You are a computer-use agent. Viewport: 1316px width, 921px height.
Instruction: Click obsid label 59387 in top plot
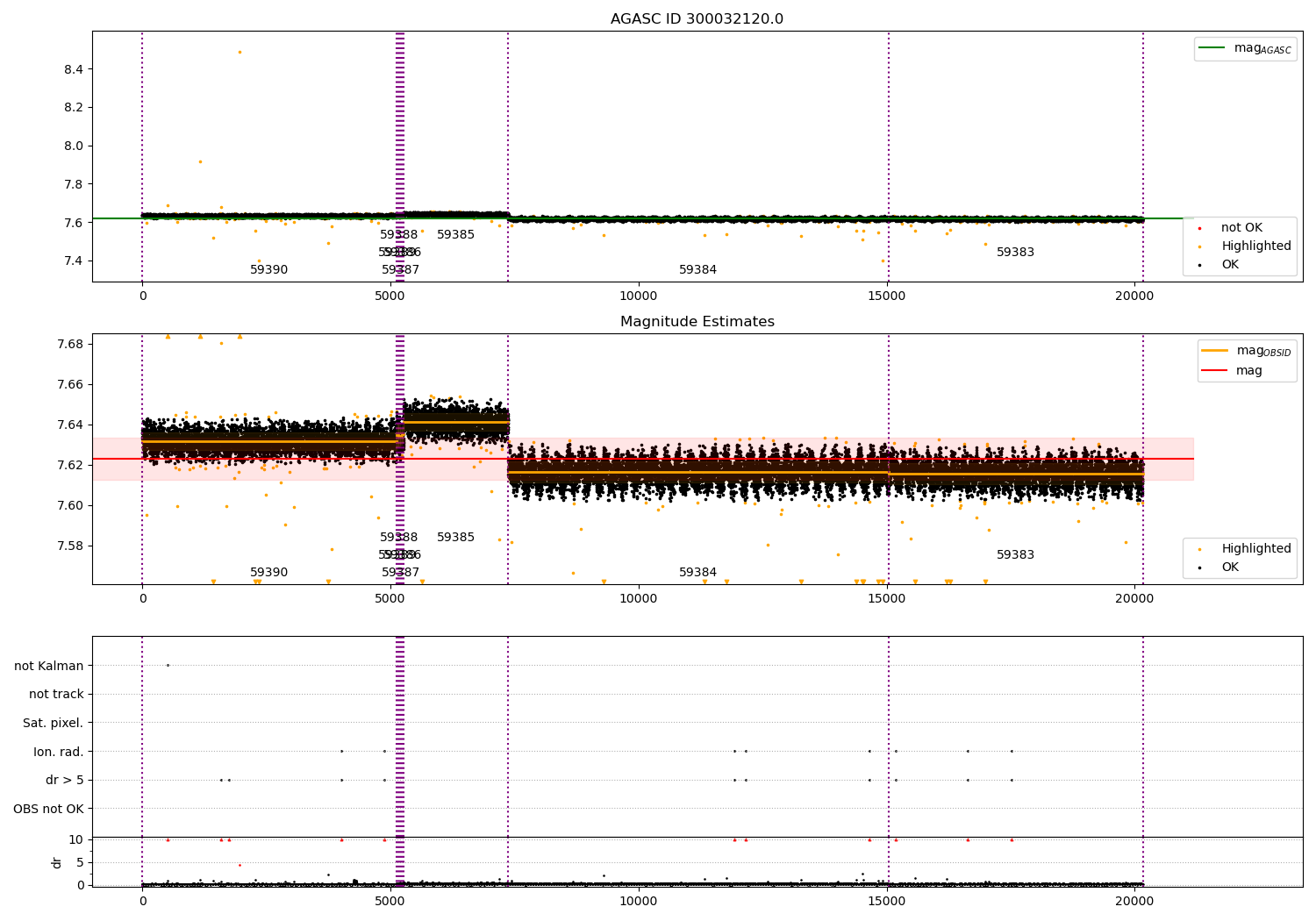401,270
